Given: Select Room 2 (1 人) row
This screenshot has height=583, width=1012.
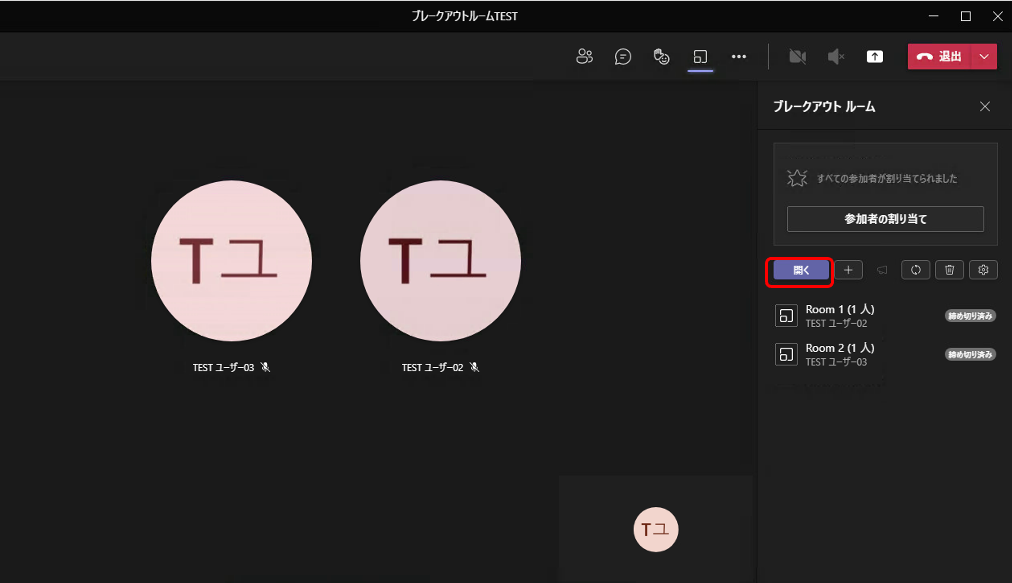Looking at the screenshot, I should point(885,354).
